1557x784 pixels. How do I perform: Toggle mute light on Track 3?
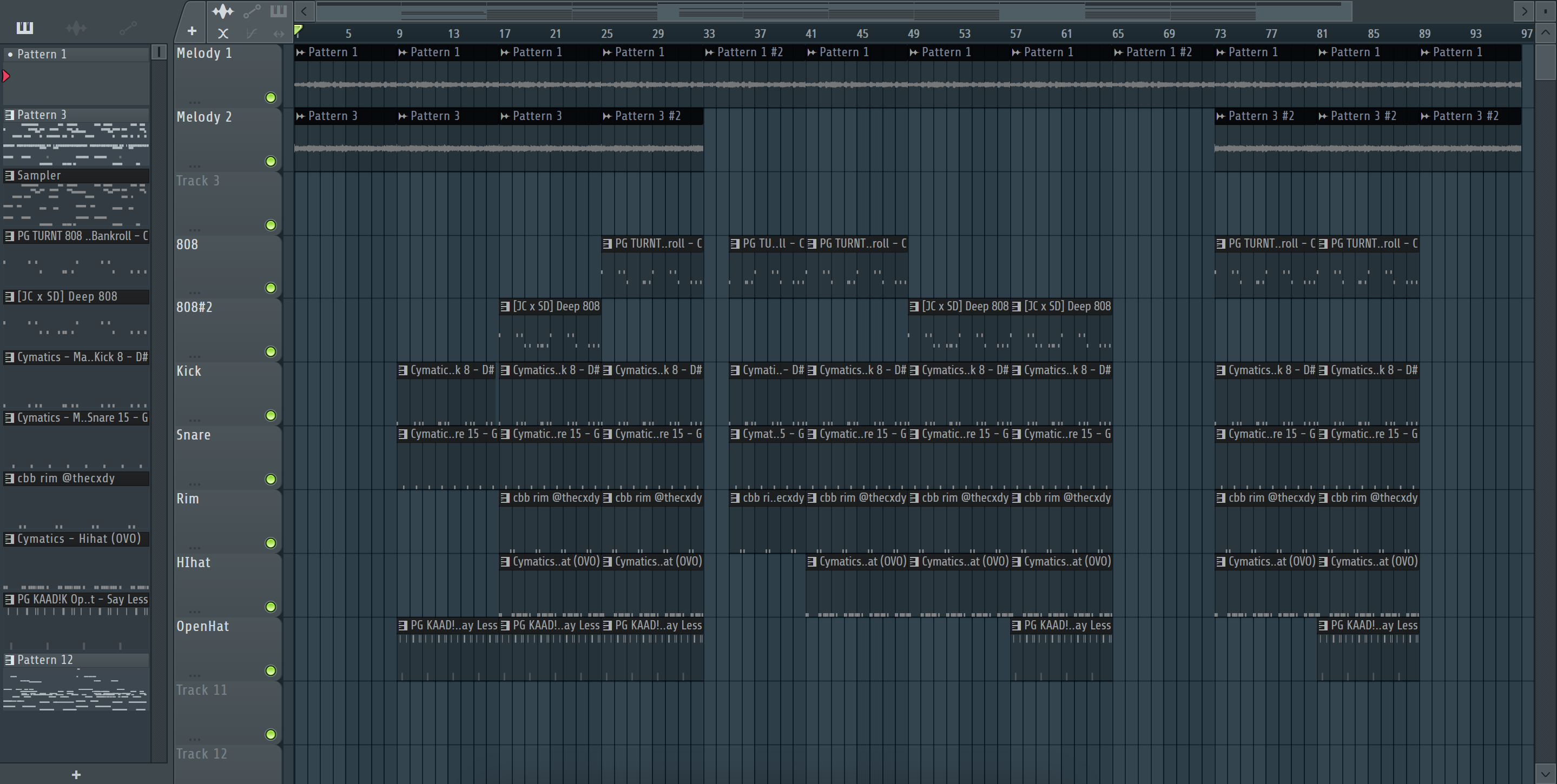(271, 225)
